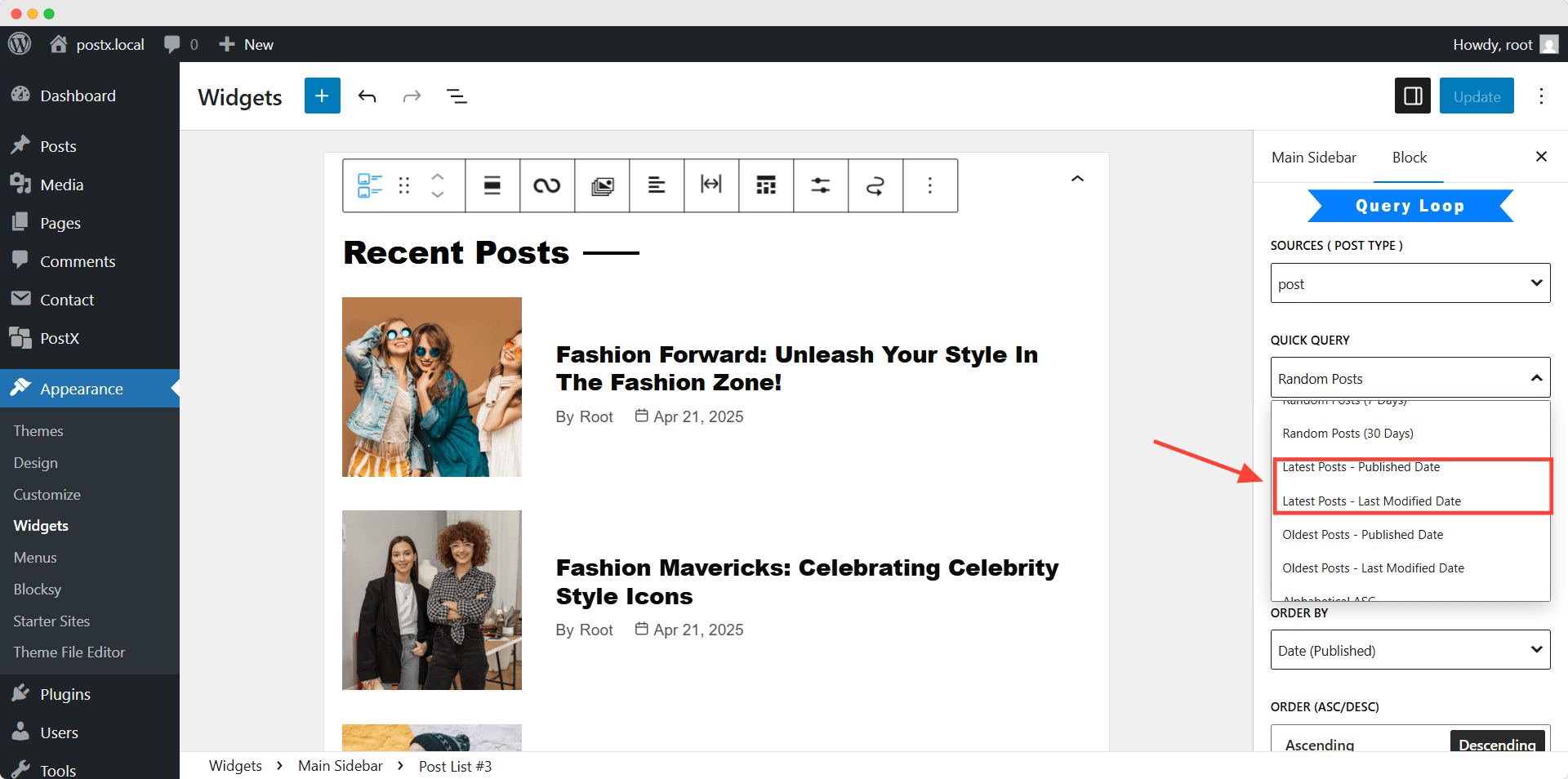Collapse the widget area chevron
The height and width of the screenshot is (779, 1568).
[1077, 178]
